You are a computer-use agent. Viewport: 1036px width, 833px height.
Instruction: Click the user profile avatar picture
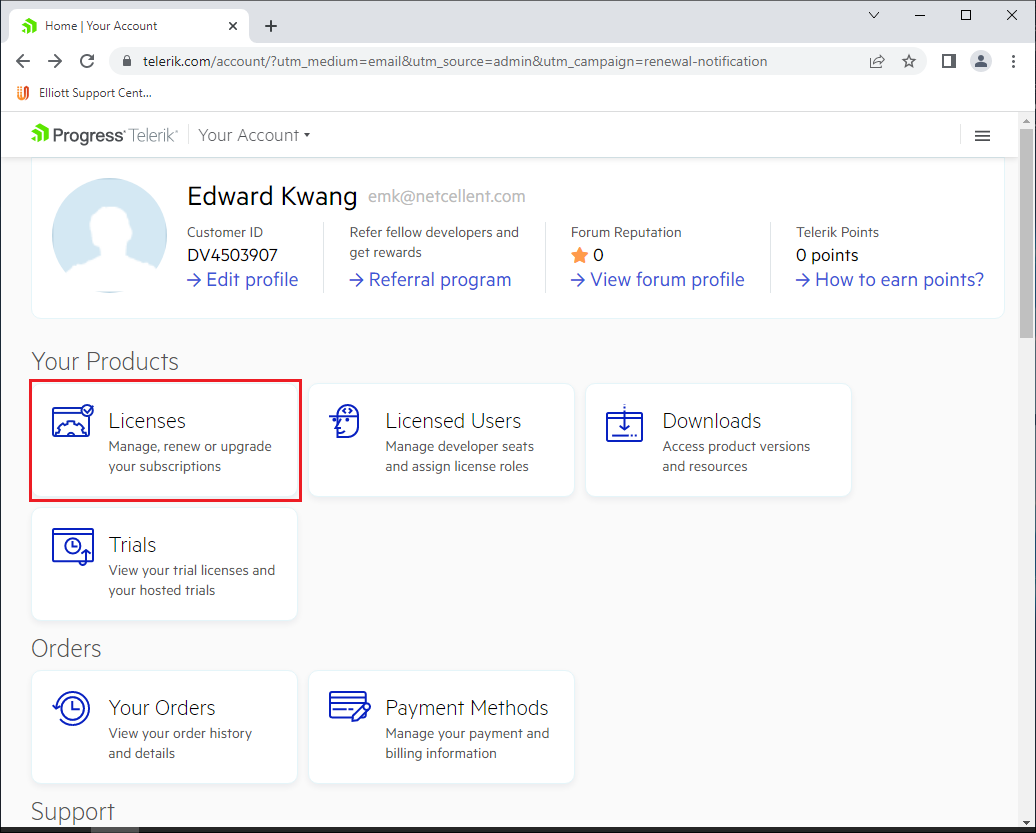click(110, 235)
